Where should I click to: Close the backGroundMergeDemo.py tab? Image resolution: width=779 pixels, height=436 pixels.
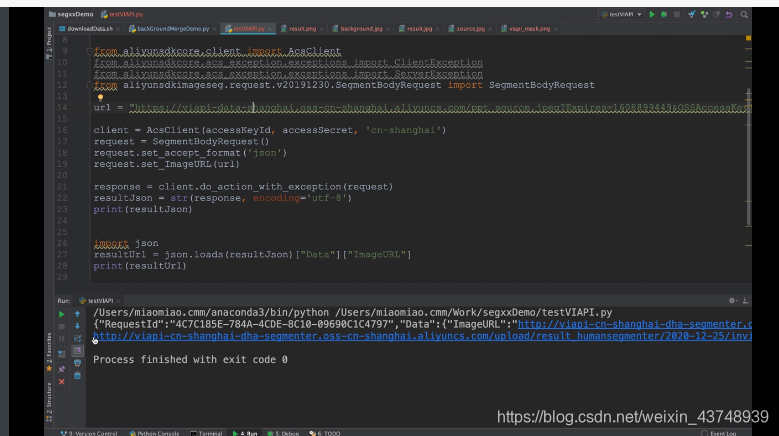(214, 29)
